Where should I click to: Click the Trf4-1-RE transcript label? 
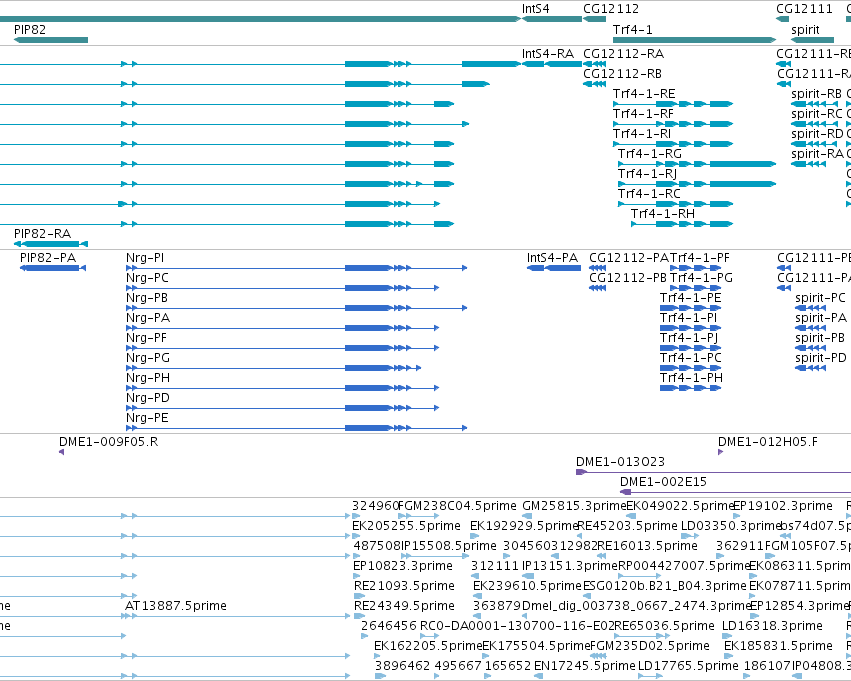644,93
